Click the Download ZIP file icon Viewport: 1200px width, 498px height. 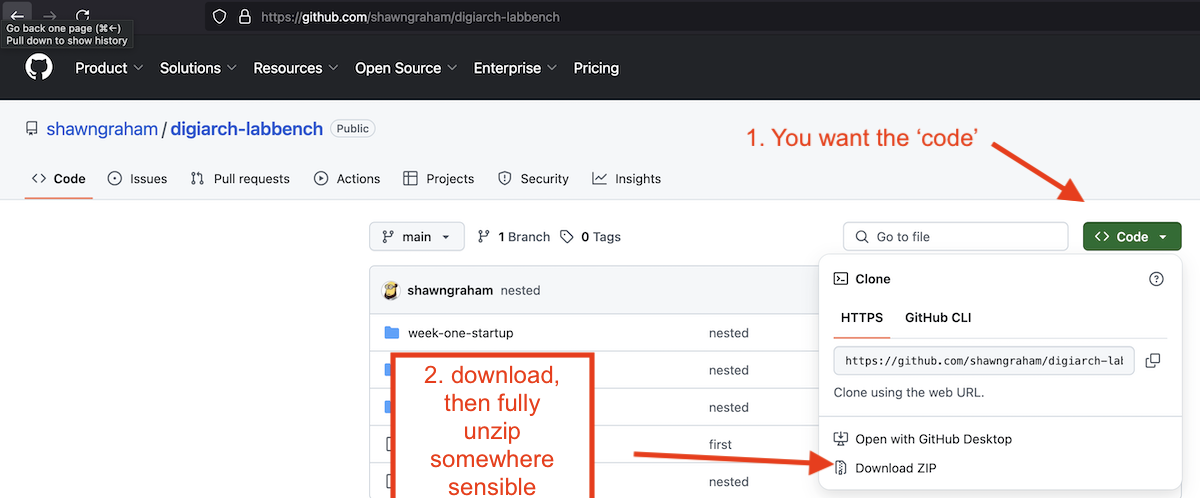click(841, 468)
